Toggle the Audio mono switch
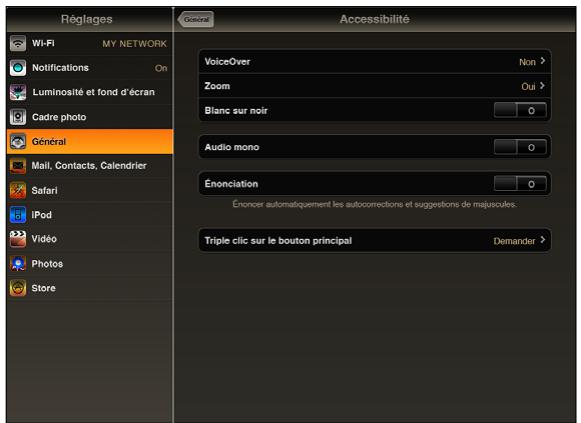This screenshot has width=581, height=423. pos(520,147)
